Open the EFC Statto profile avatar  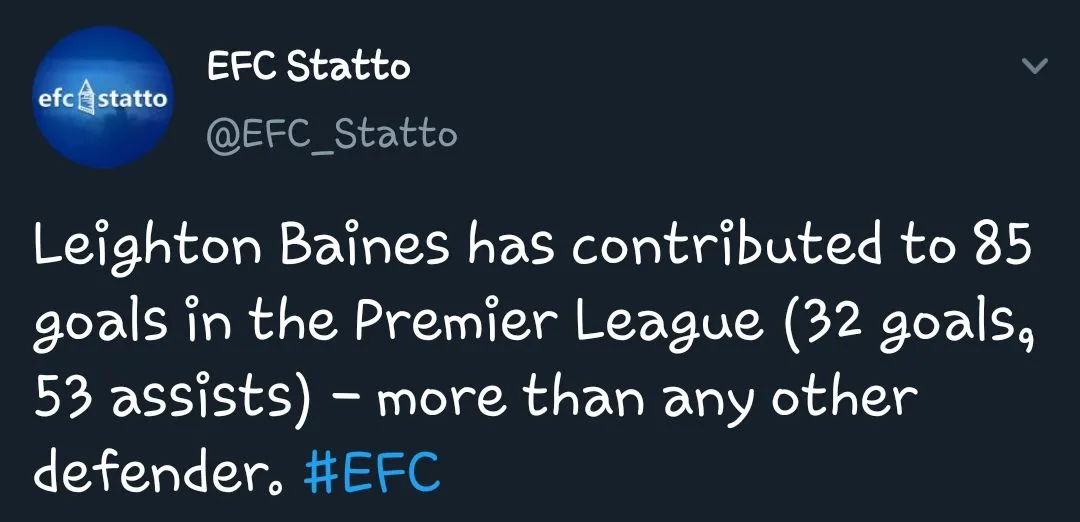click(x=103, y=97)
